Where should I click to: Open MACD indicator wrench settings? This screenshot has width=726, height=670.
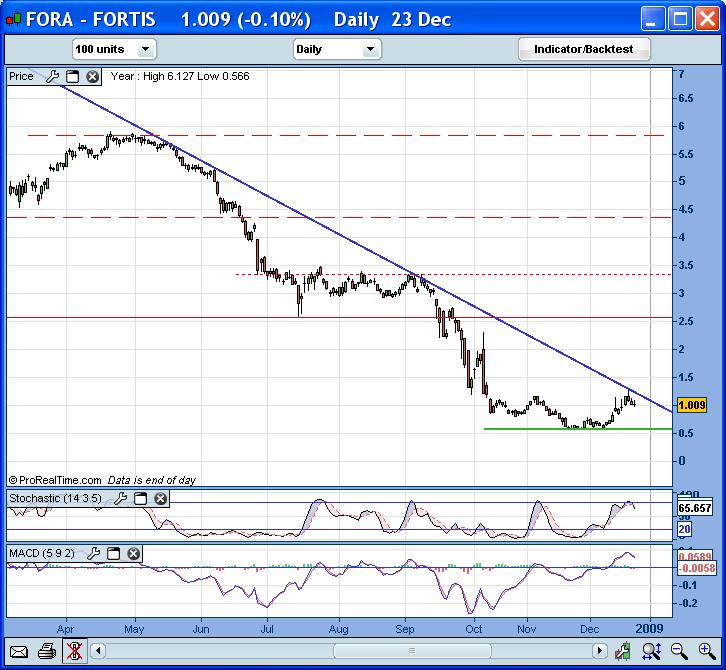[94, 553]
